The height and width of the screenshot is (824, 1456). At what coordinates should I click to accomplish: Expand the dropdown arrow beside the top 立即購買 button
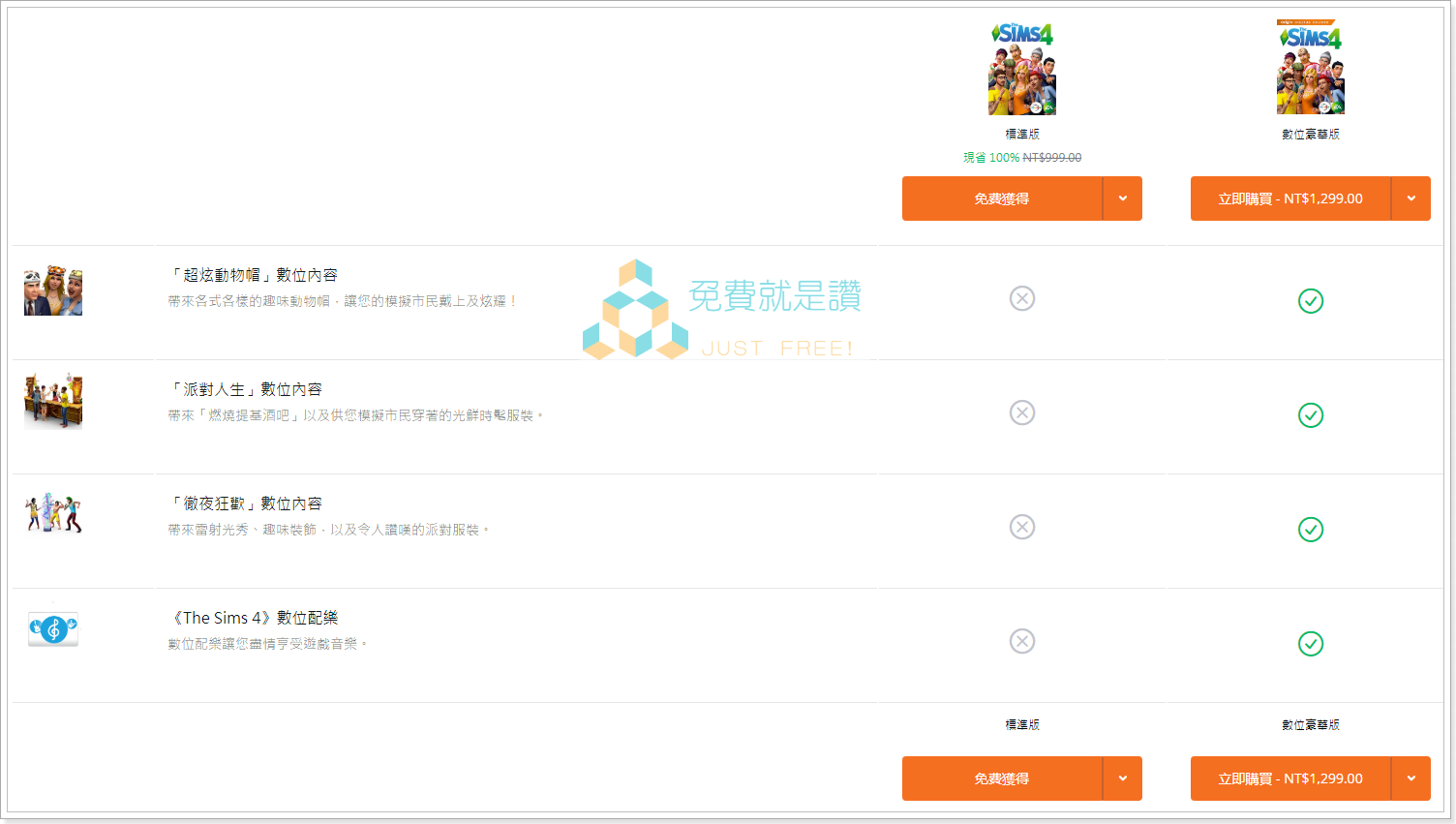[x=1411, y=198]
